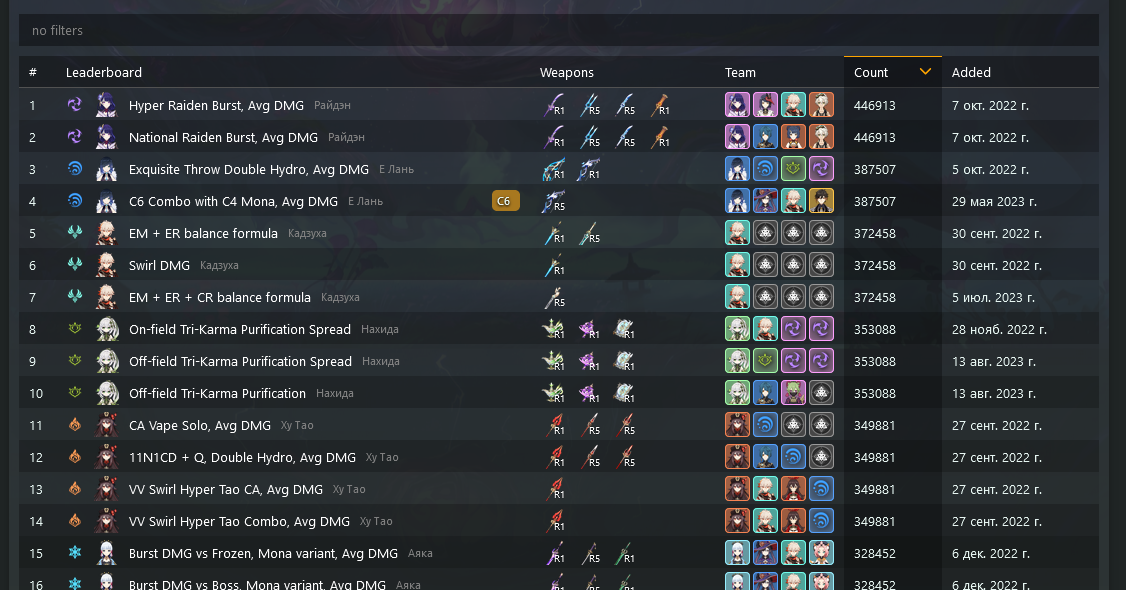Image resolution: width=1126 pixels, height=590 pixels.
Task: Click the Pyro element icon in row 11
Action: [75, 425]
